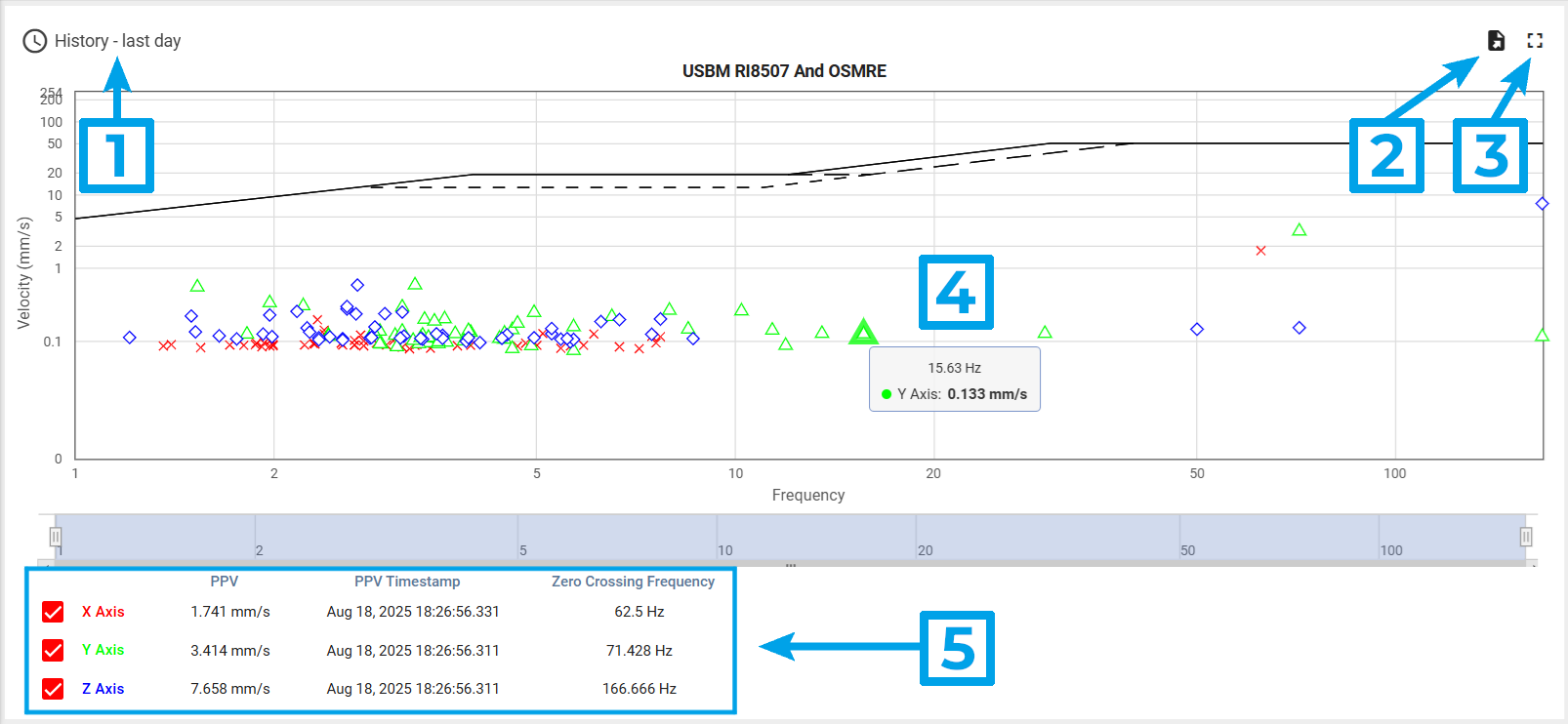Click the green triangle near 71 Hz peak
Screen dimensions: 1568x724
click(1299, 230)
